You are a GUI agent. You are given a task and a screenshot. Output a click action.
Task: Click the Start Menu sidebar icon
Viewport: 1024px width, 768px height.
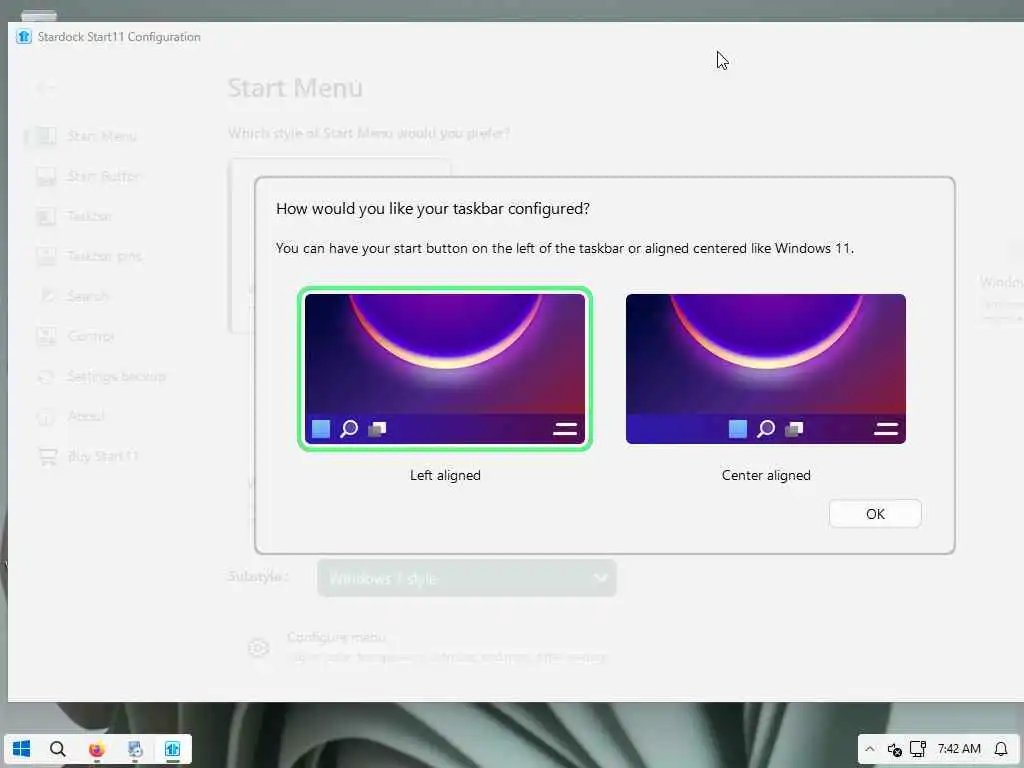46,136
